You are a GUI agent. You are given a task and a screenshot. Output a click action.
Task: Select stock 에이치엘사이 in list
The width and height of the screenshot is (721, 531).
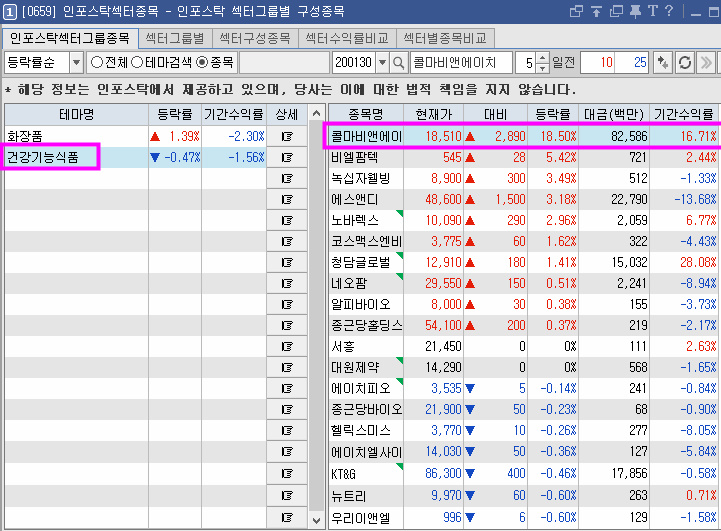point(523,452)
